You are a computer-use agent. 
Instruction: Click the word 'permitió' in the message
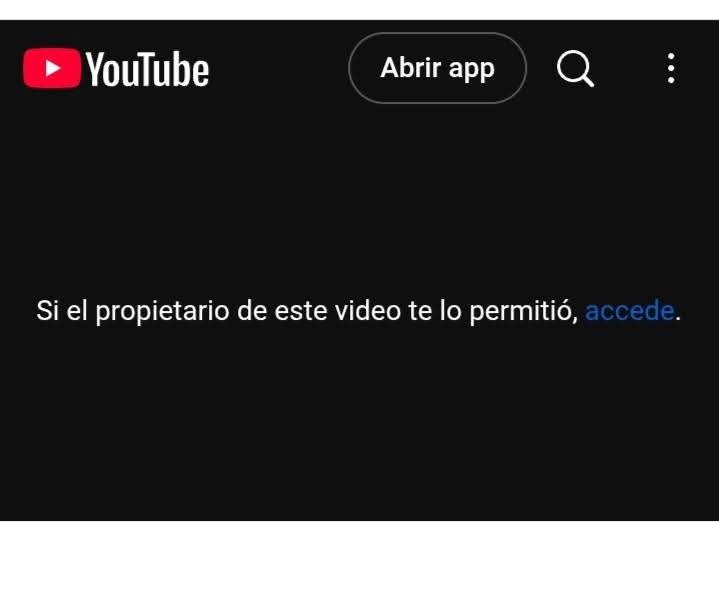[523, 312]
